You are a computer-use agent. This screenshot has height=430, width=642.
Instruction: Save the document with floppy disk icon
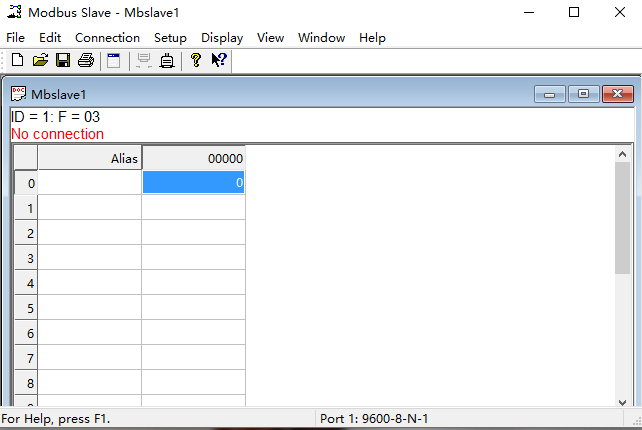click(x=63, y=60)
